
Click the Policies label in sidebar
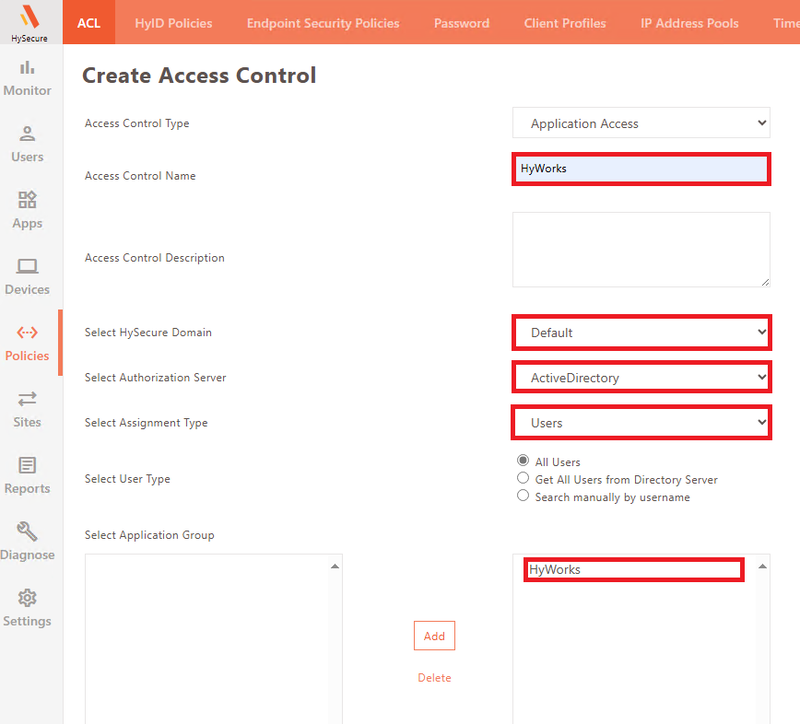click(27, 356)
